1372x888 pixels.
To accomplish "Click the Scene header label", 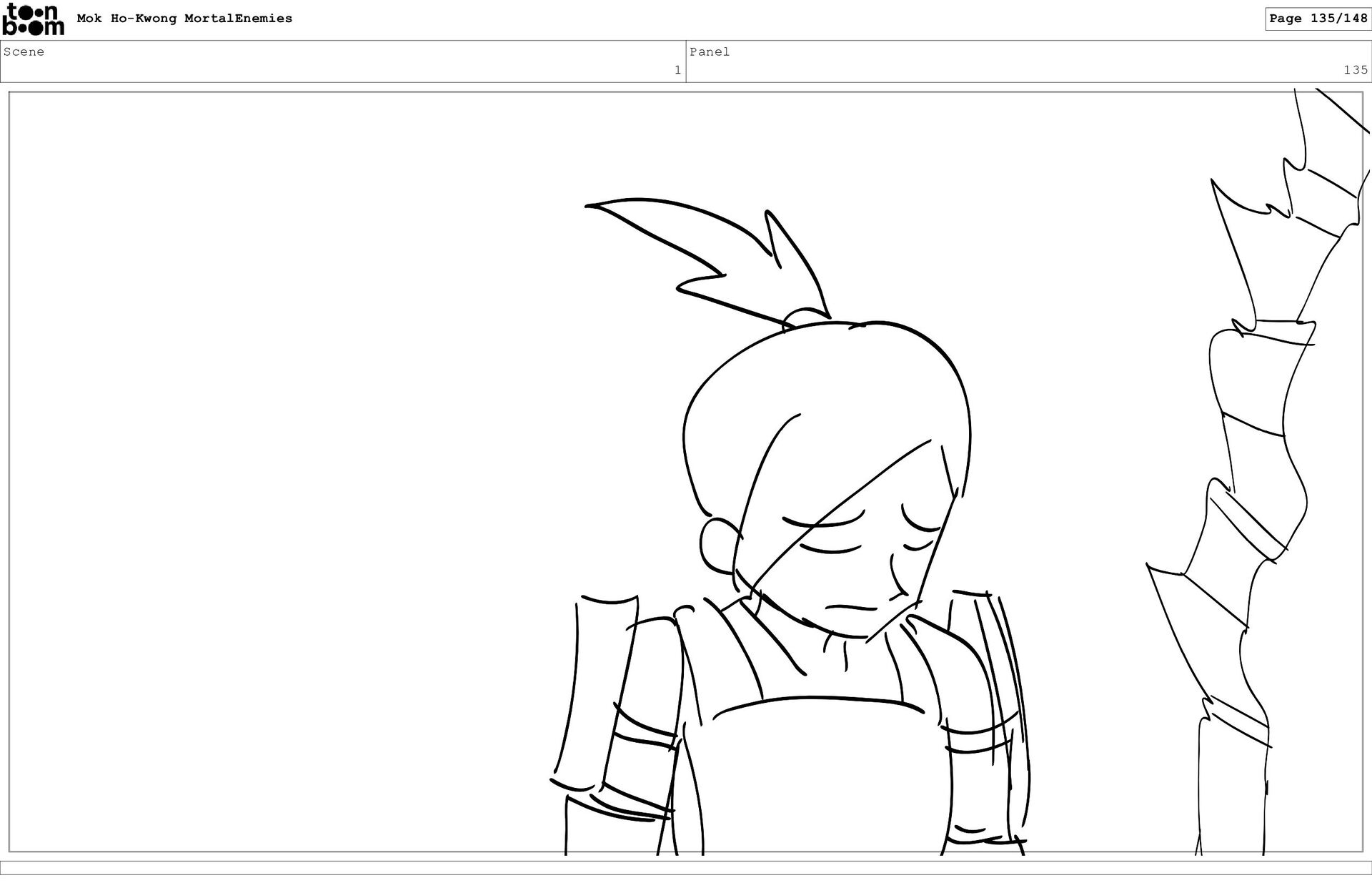I will (24, 51).
